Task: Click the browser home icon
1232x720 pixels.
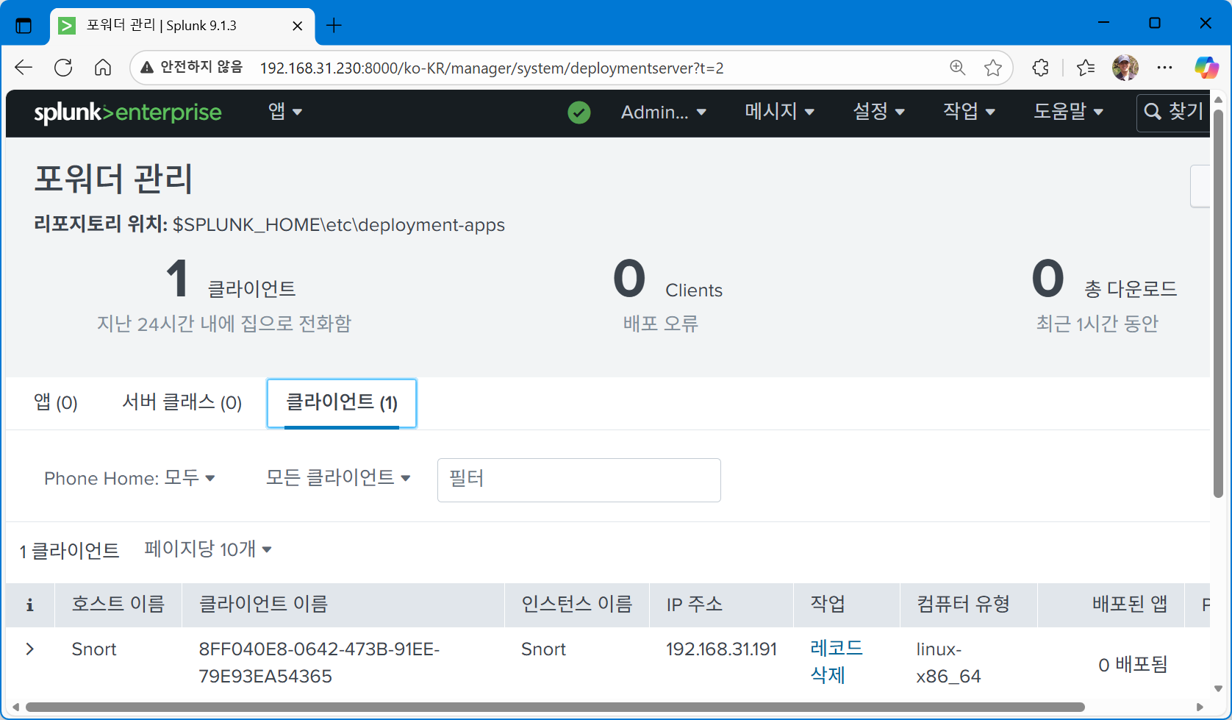Action: click(x=100, y=67)
